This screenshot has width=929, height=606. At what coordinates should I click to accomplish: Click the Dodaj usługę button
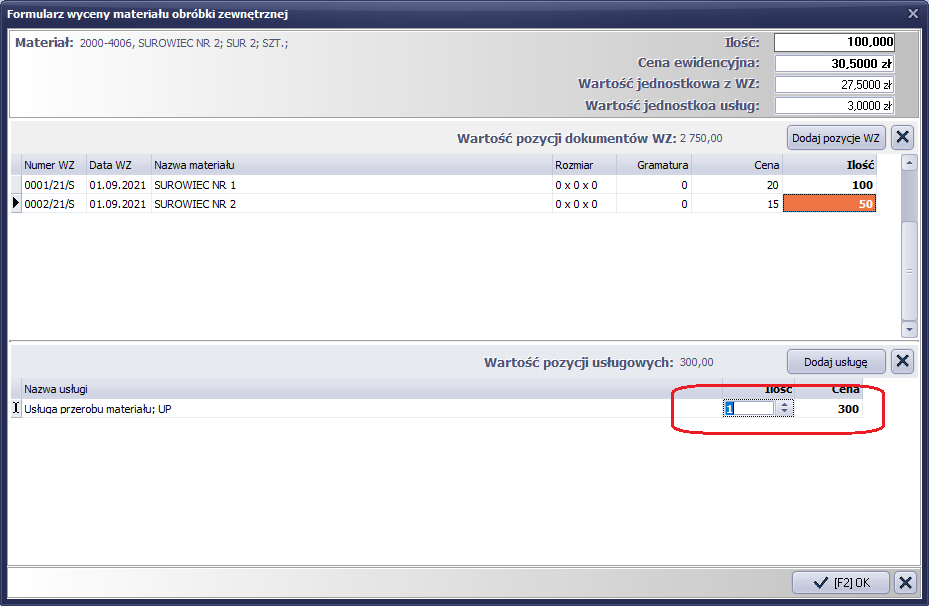pyautogui.click(x=836, y=361)
